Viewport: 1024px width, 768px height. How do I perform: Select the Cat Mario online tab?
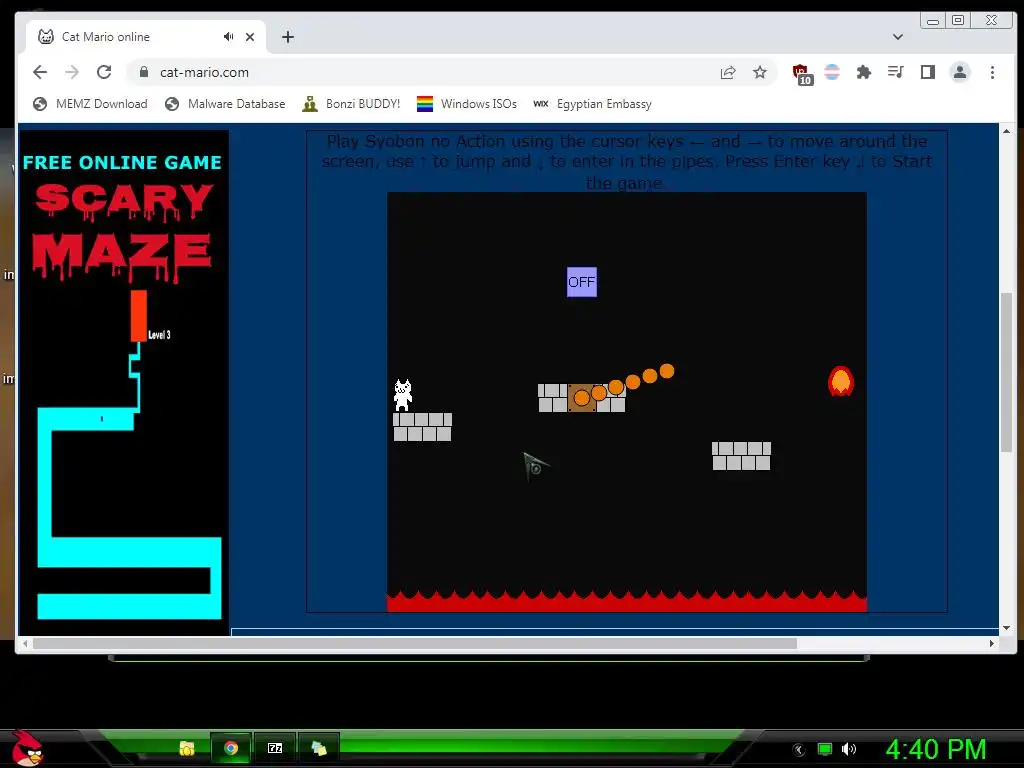pyautogui.click(x=146, y=37)
